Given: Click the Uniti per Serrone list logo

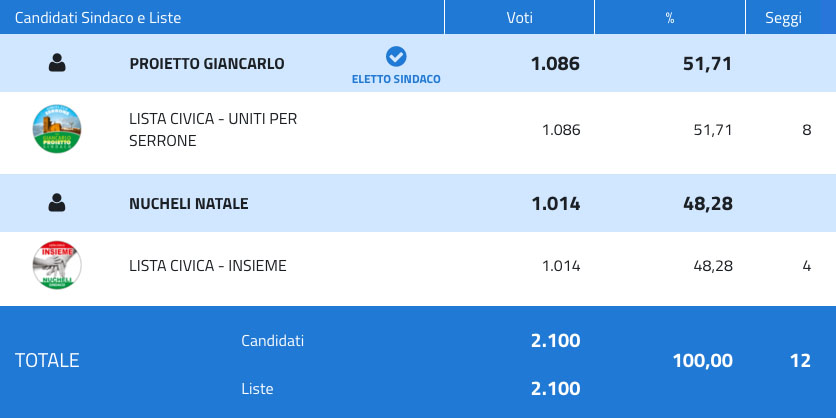Looking at the screenshot, I should (57, 129).
